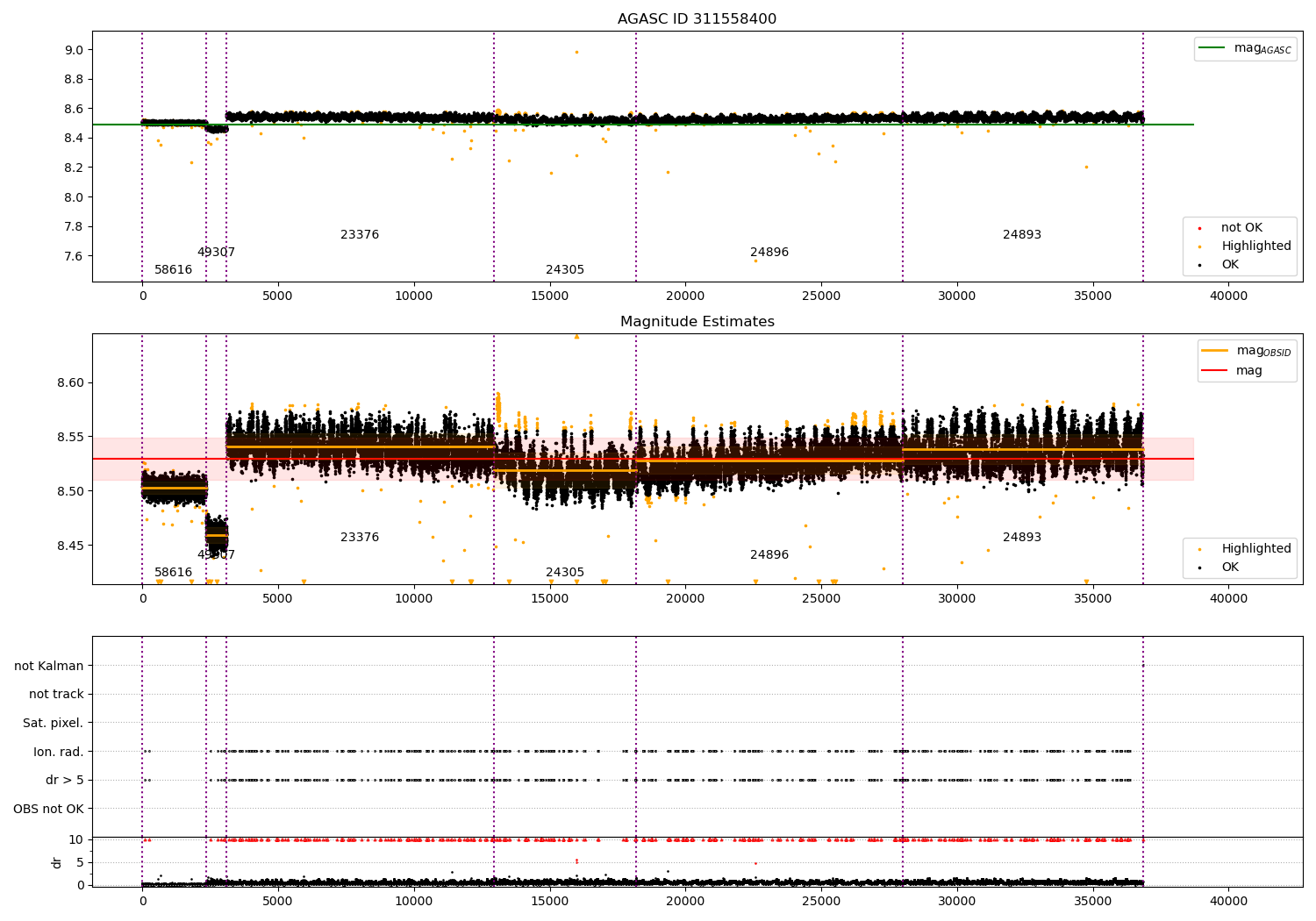Click the 'not Kalman' row label
This screenshot has height=921, width=1316.
[x=49, y=666]
